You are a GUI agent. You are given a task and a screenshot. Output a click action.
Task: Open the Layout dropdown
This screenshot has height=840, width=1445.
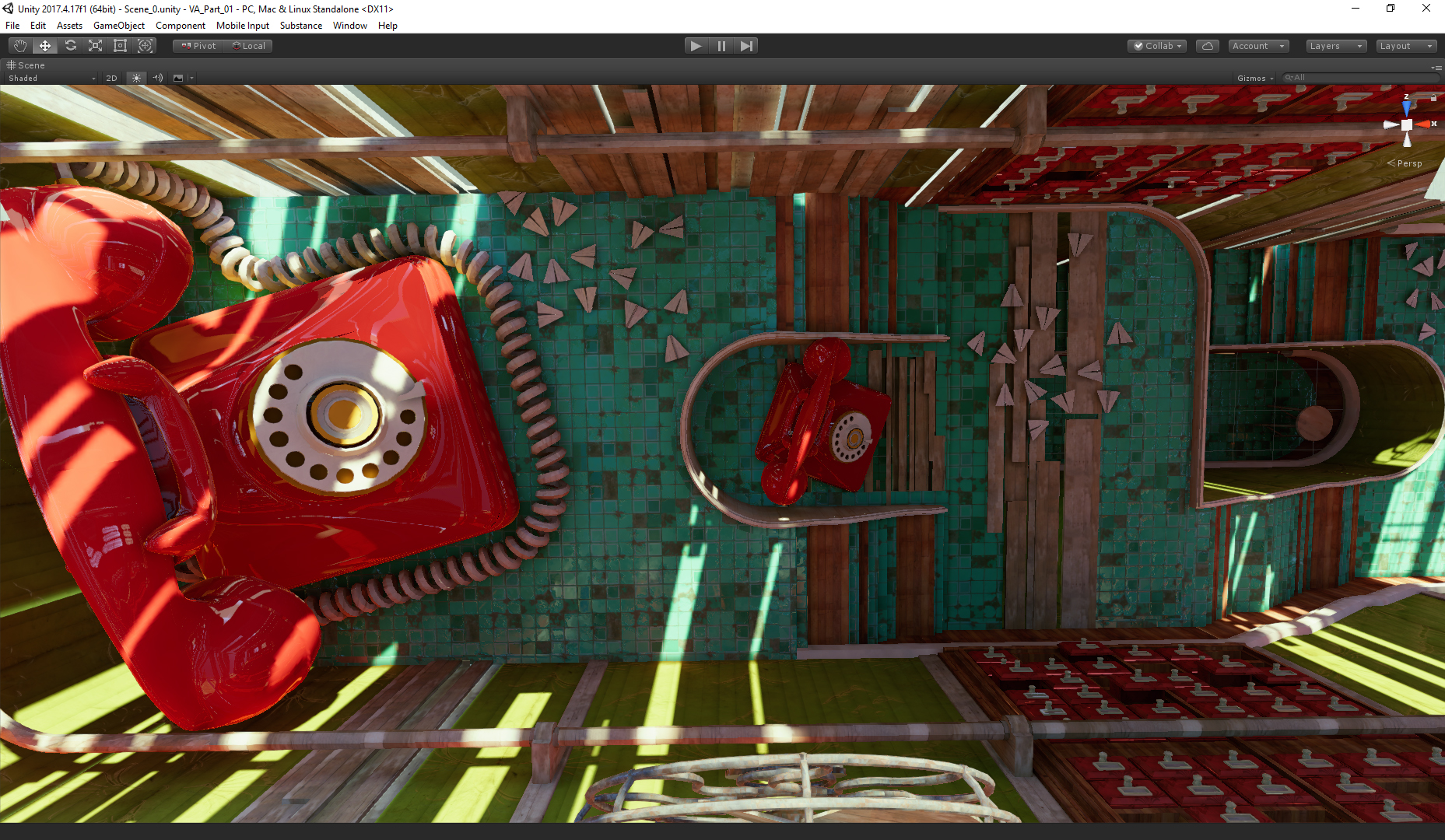click(1406, 46)
